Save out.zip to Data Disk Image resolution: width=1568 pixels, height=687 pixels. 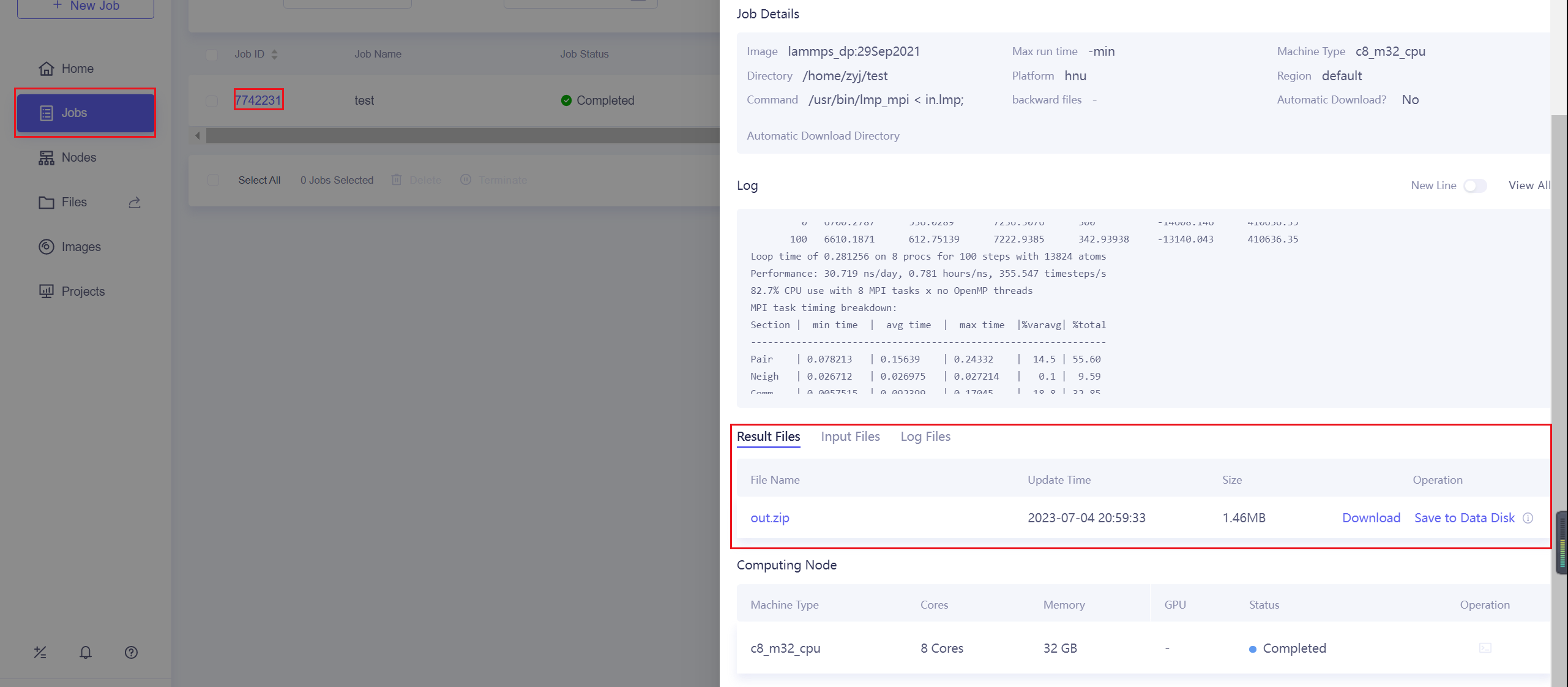[1465, 518]
